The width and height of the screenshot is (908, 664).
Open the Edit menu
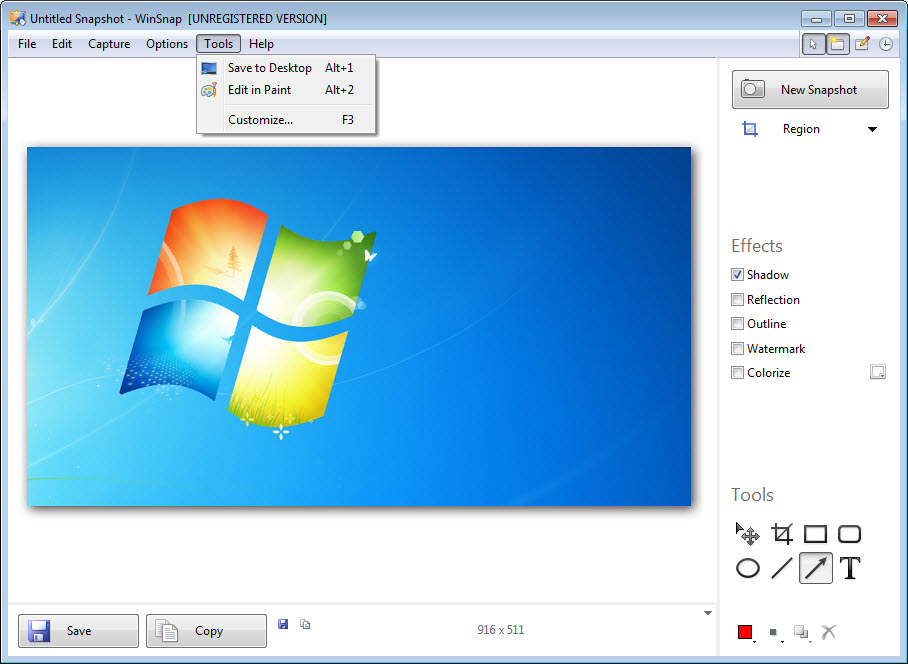click(x=62, y=44)
